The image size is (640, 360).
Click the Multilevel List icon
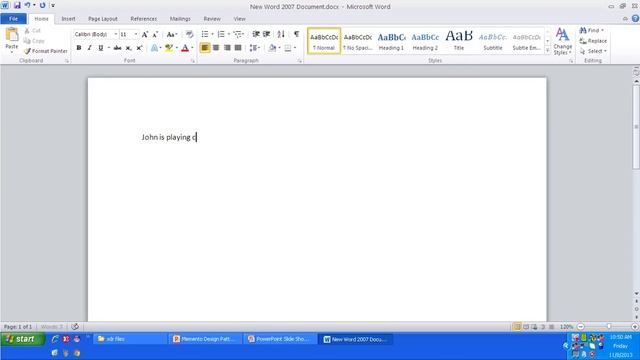238,34
